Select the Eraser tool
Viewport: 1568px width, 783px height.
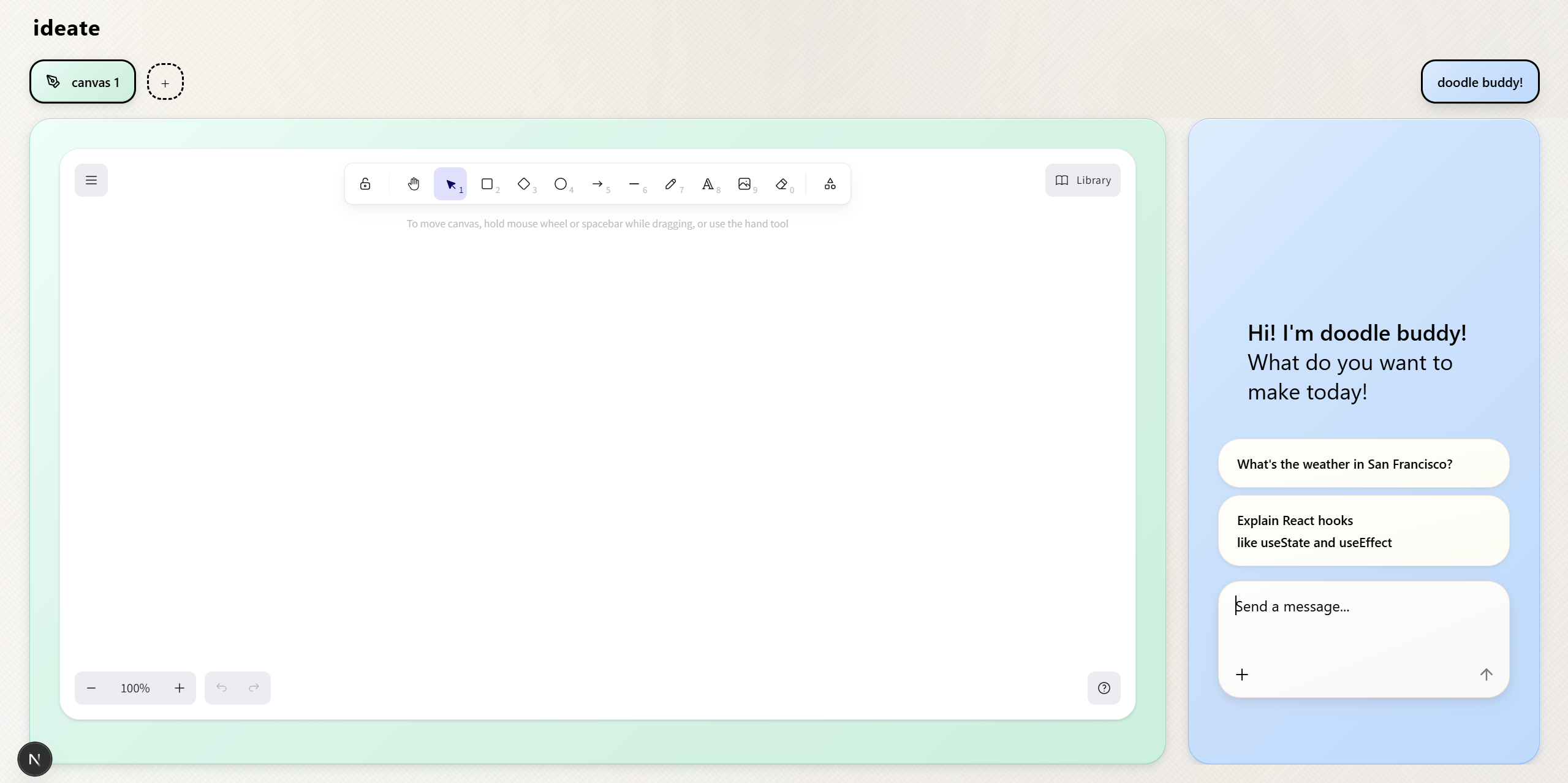pos(781,184)
